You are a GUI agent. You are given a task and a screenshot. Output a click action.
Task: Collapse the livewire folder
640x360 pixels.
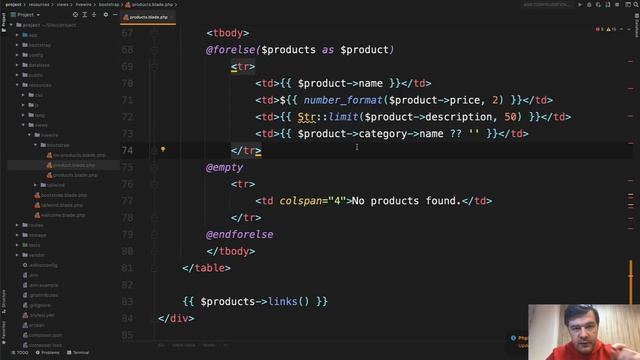coord(29,135)
